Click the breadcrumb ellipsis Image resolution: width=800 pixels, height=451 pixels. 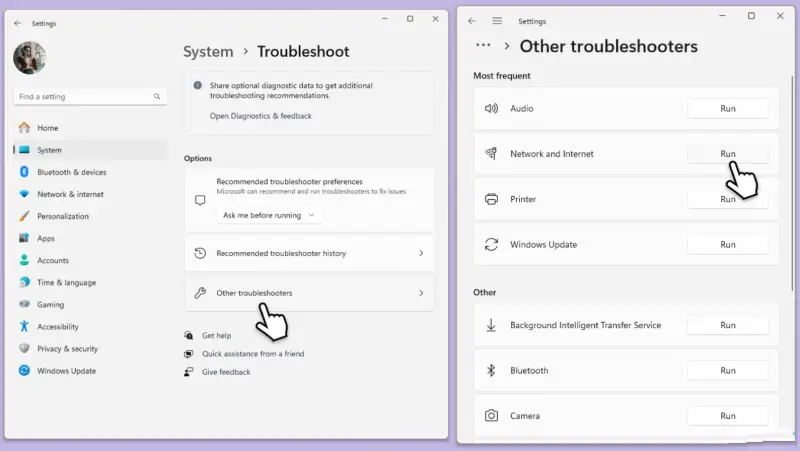tap(483, 45)
